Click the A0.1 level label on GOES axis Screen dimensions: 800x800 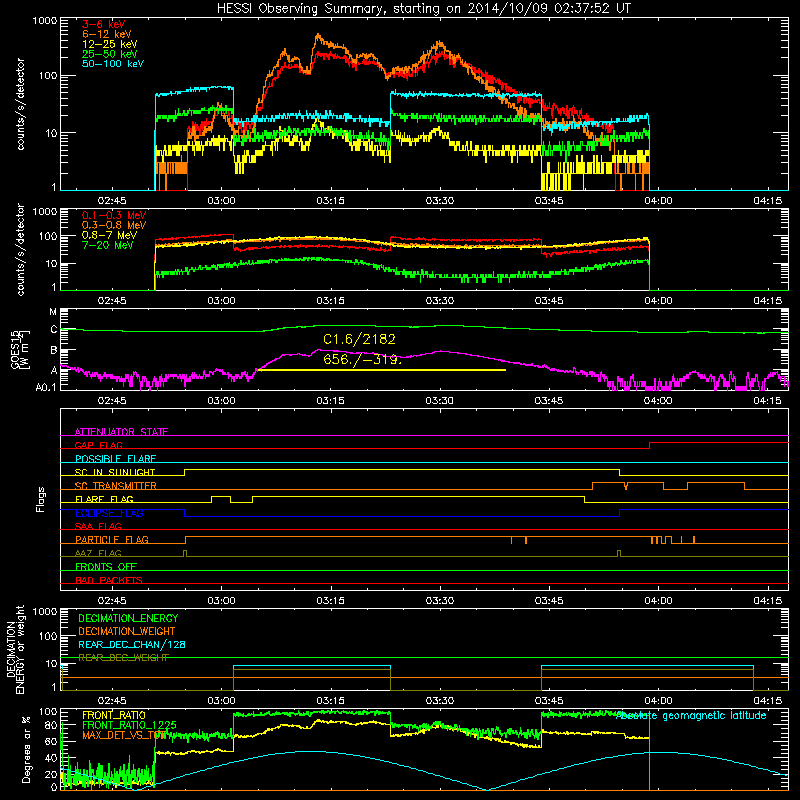coord(46,388)
